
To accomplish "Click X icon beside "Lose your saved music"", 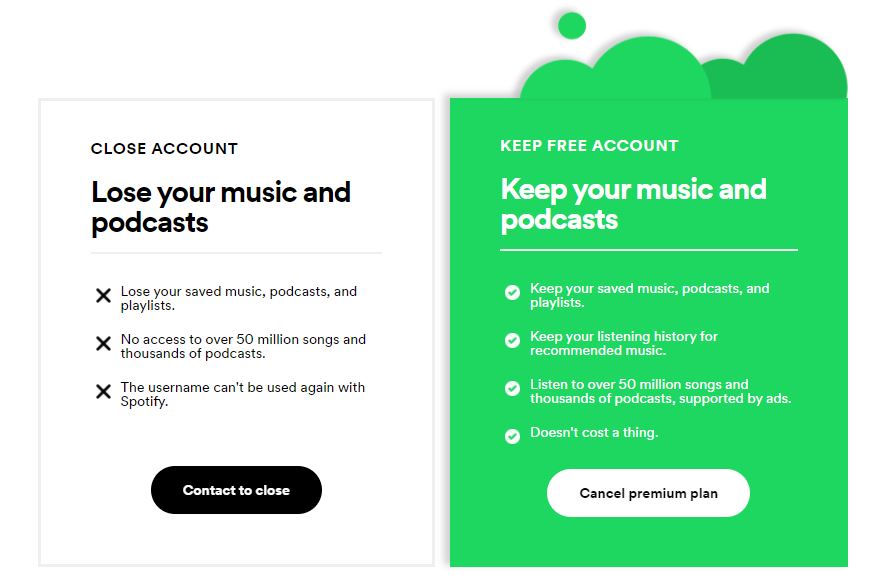I will pos(103,296).
